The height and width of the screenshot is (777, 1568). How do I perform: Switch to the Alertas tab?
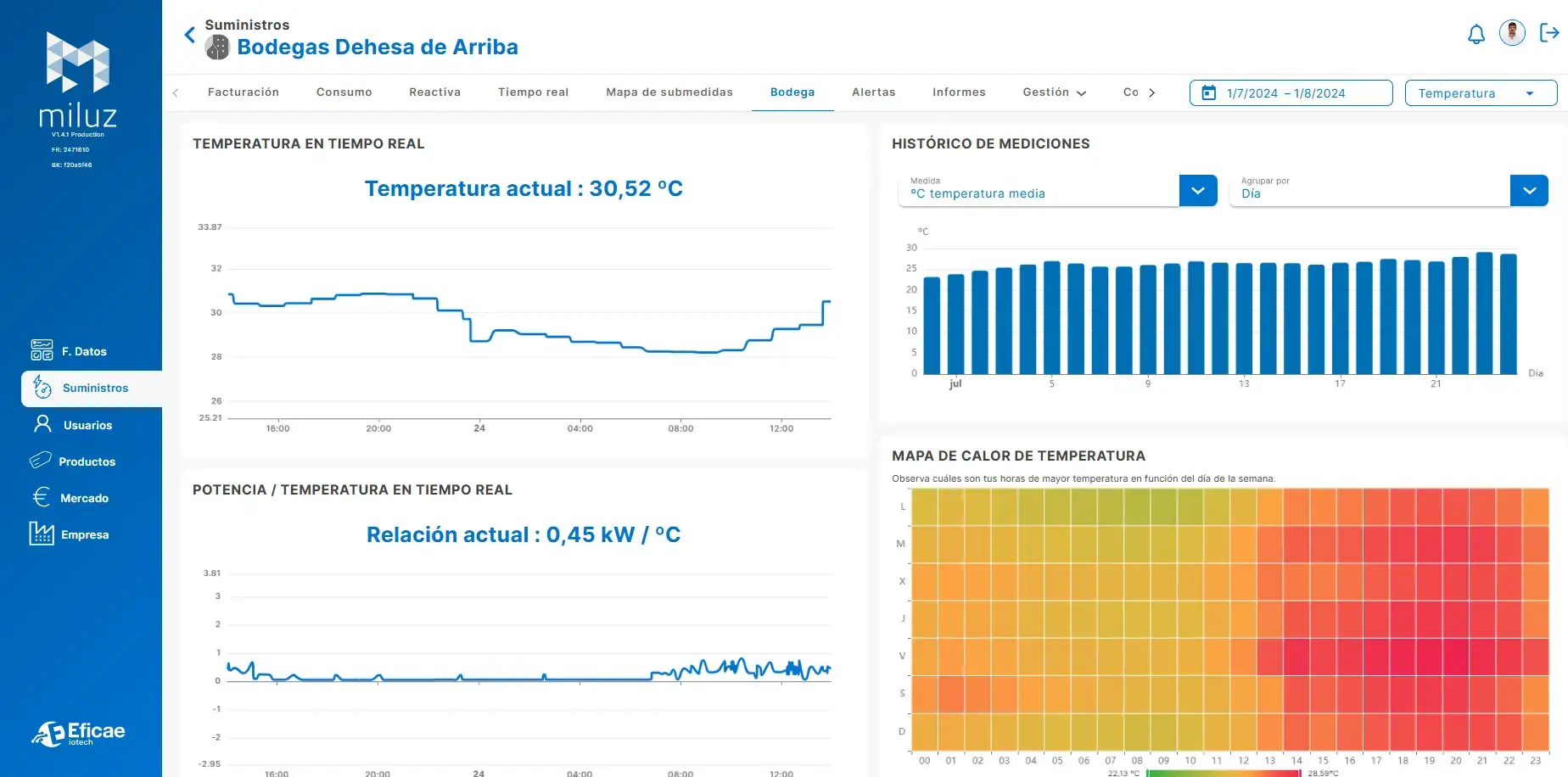tap(873, 92)
